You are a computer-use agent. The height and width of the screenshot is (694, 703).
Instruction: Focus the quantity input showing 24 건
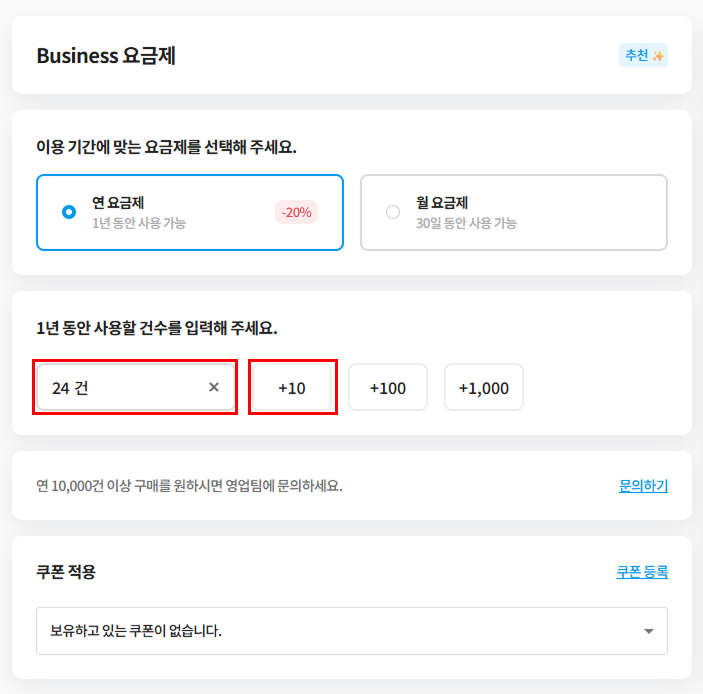120,387
